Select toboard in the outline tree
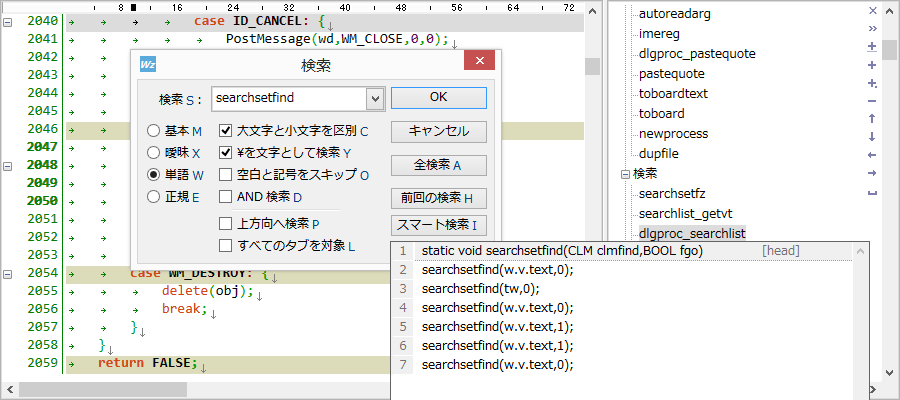900x400 pixels. click(x=661, y=114)
